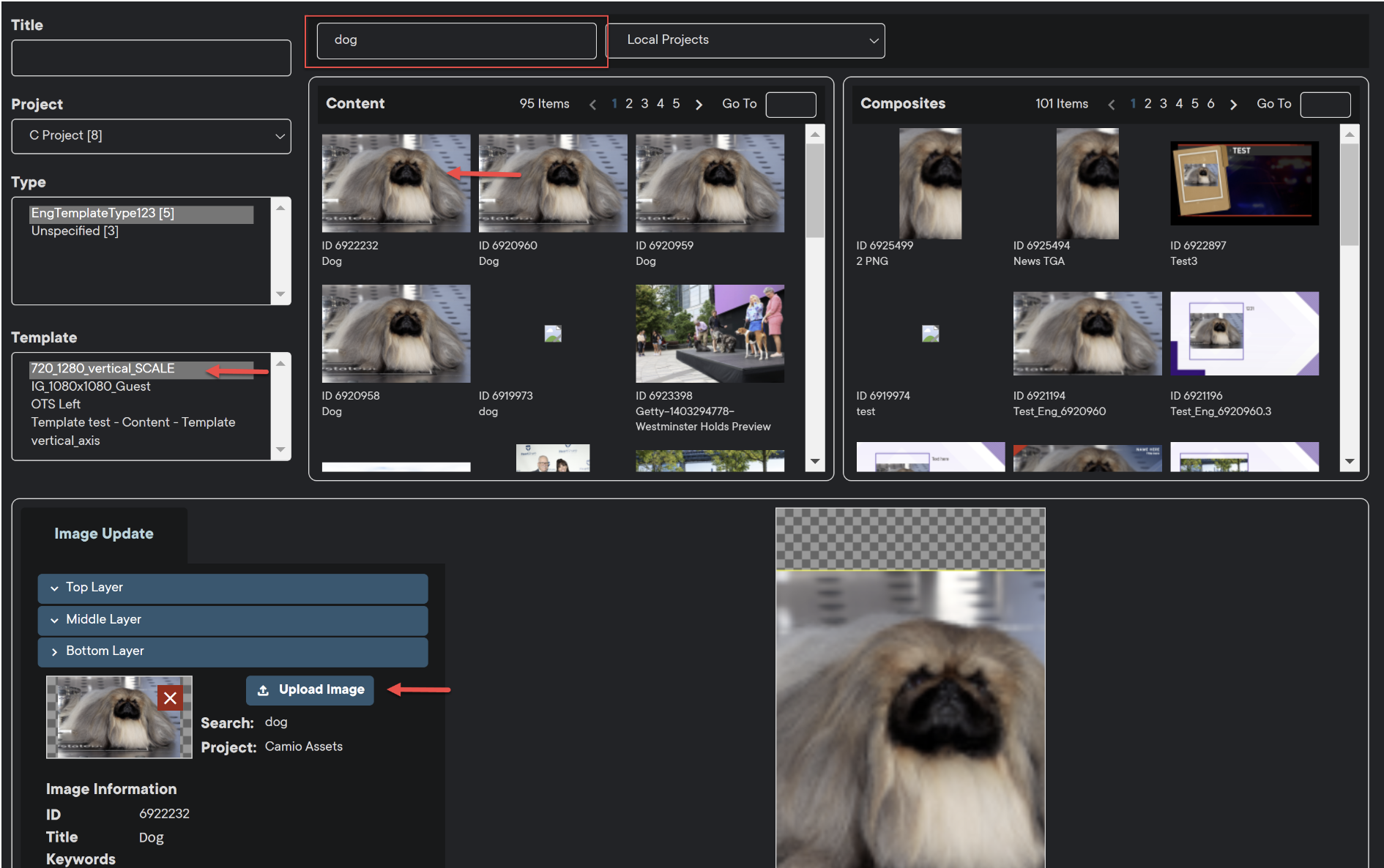Choose Template test - Content - Template
This screenshot has width=1384, height=868.
point(133,422)
